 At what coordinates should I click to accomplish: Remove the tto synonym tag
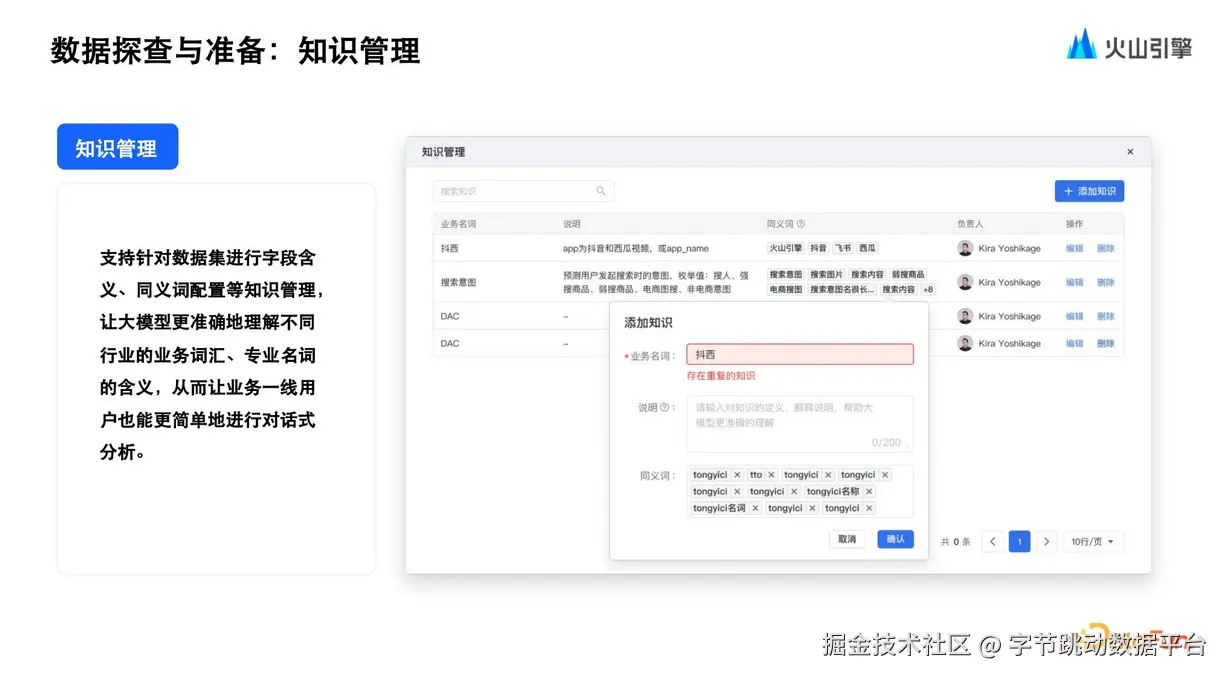coord(771,475)
